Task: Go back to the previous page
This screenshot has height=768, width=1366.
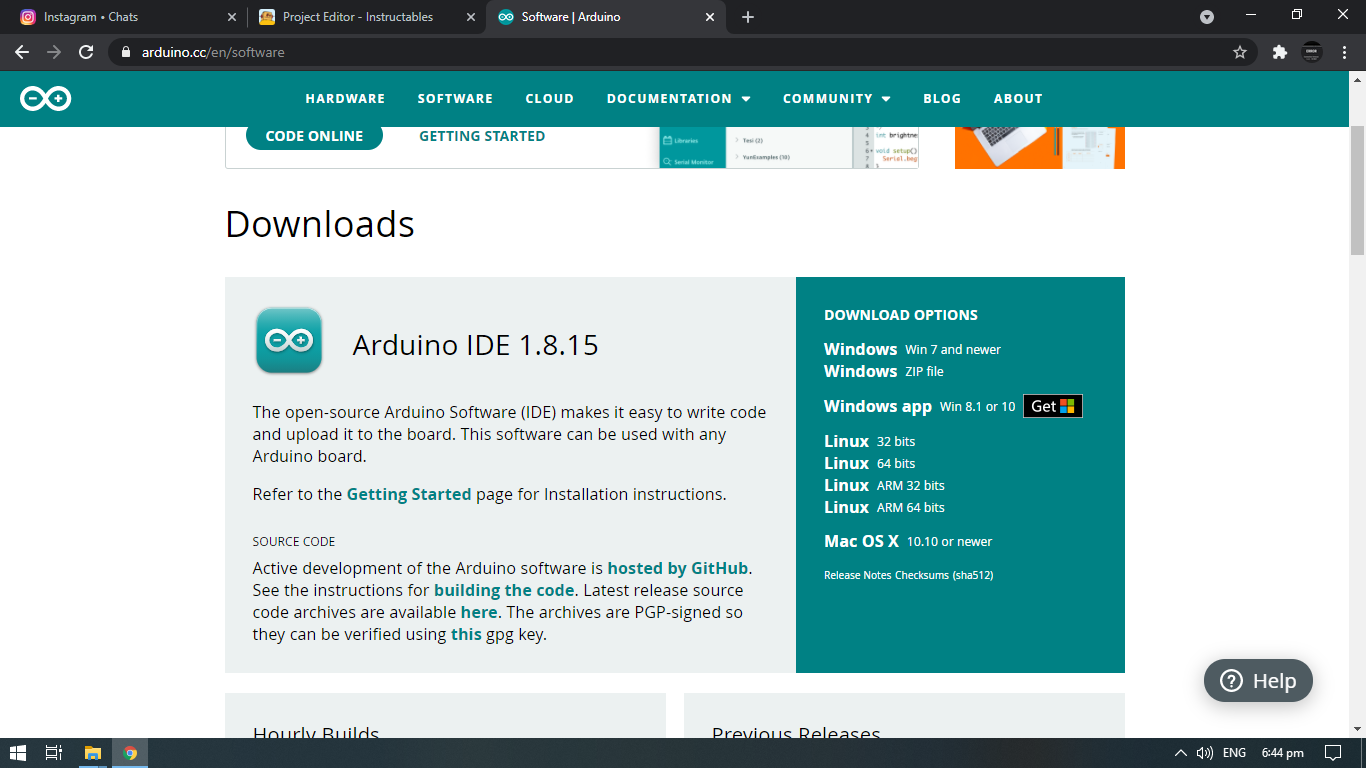Action: click(22, 52)
